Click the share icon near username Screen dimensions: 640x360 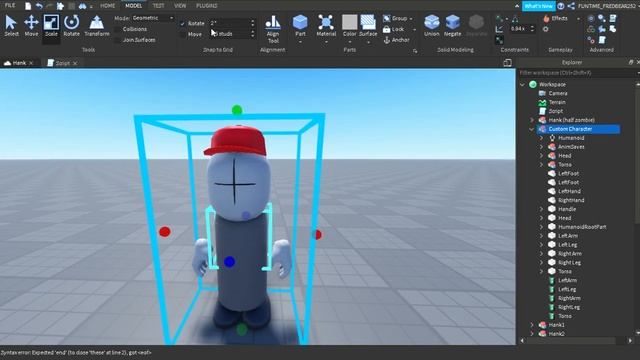pos(571,6)
